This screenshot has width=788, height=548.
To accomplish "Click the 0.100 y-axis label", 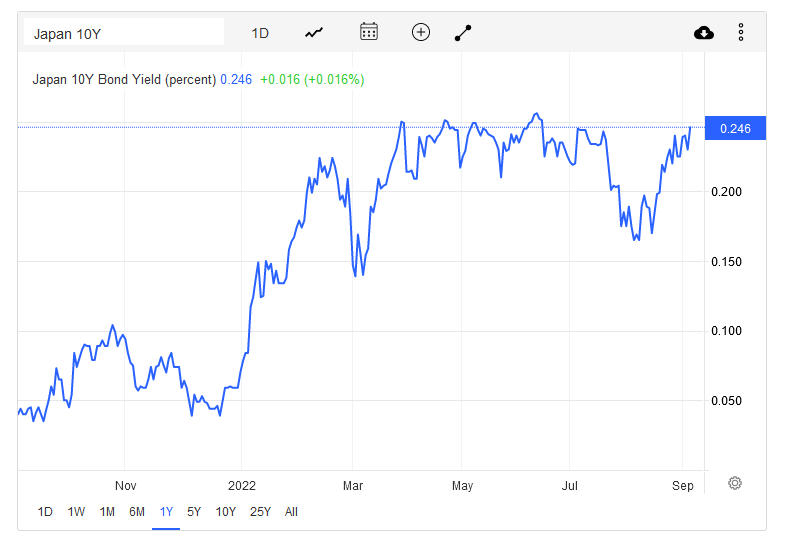I will pos(726,331).
